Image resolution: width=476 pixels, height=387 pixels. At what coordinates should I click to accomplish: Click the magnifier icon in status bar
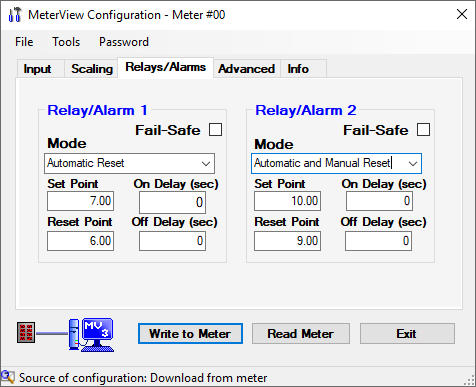click(7, 377)
